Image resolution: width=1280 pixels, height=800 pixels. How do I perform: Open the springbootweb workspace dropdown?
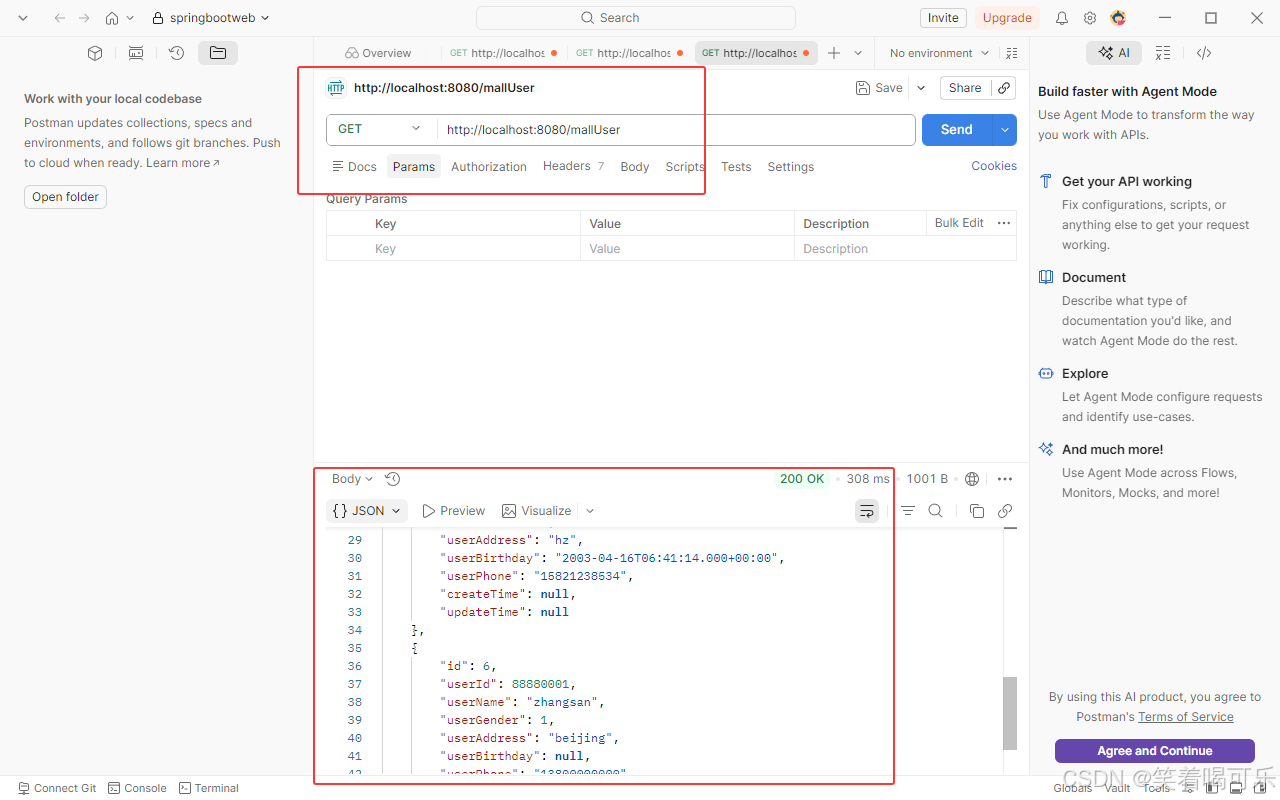pyautogui.click(x=210, y=18)
